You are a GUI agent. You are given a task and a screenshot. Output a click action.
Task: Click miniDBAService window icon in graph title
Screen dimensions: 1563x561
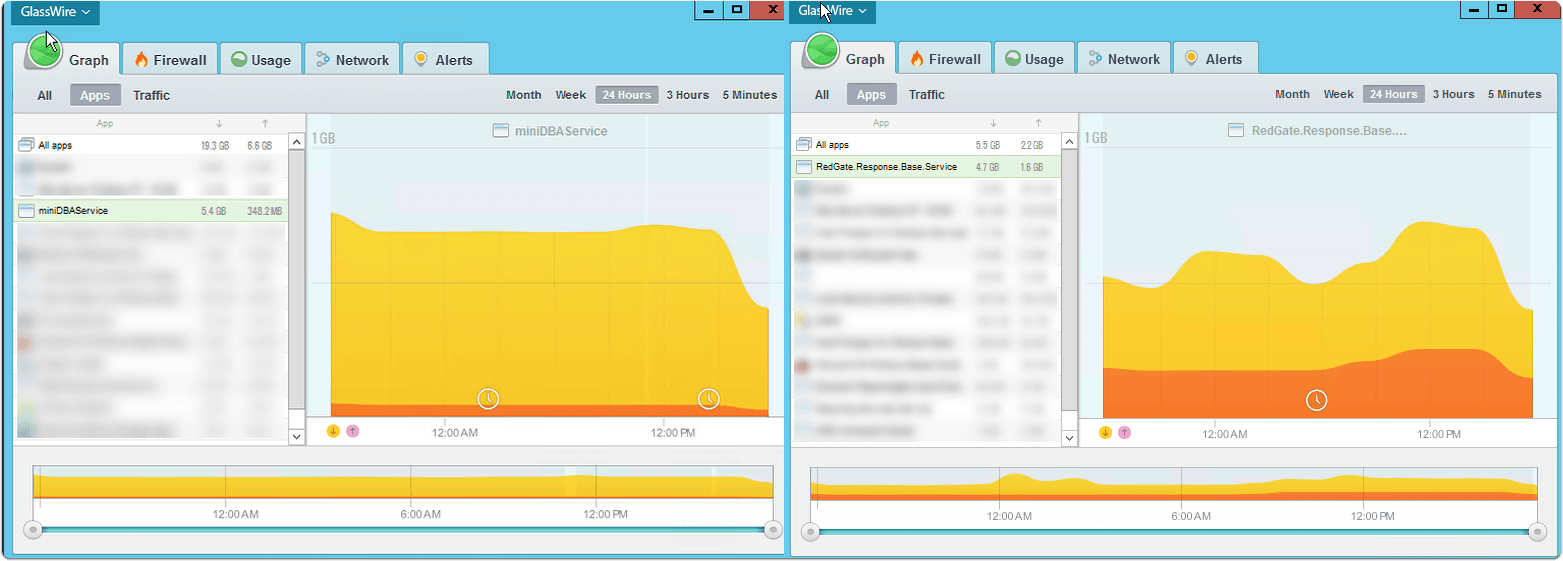point(502,131)
